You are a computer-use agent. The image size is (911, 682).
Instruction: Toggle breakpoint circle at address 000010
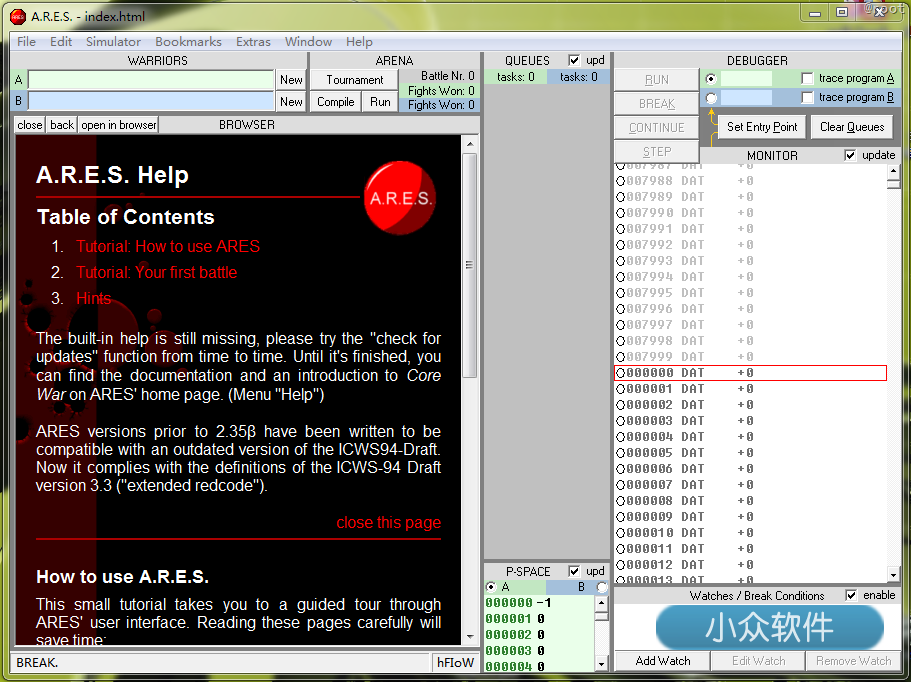pos(621,533)
